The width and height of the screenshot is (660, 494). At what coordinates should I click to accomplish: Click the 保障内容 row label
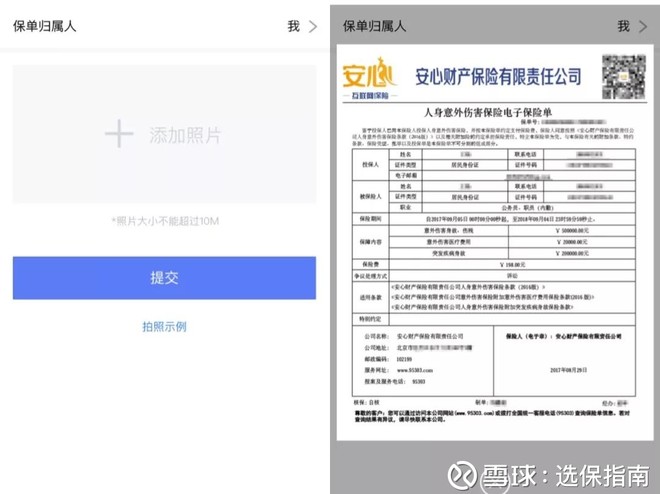tap(370, 242)
